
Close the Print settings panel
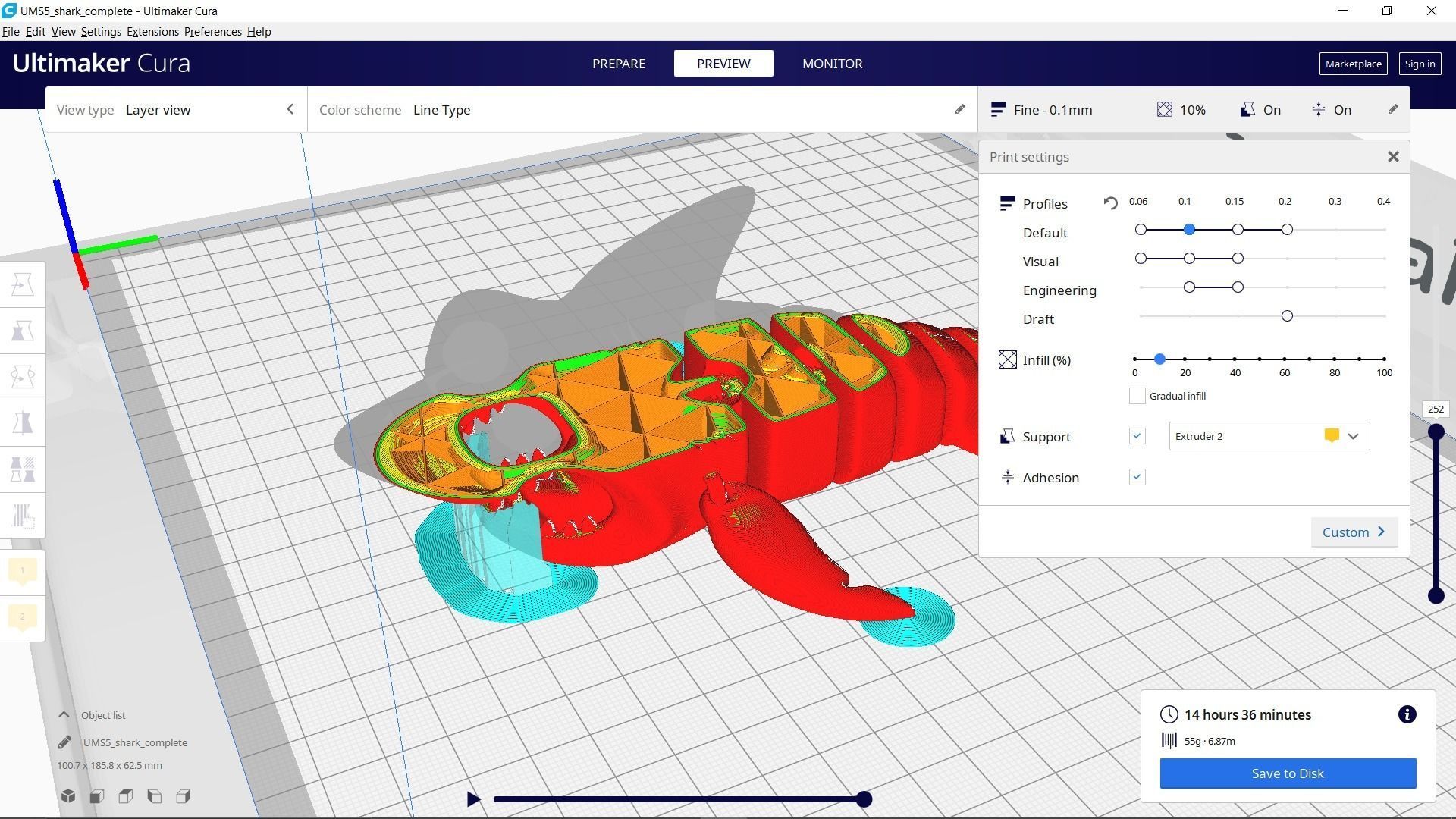[1393, 157]
